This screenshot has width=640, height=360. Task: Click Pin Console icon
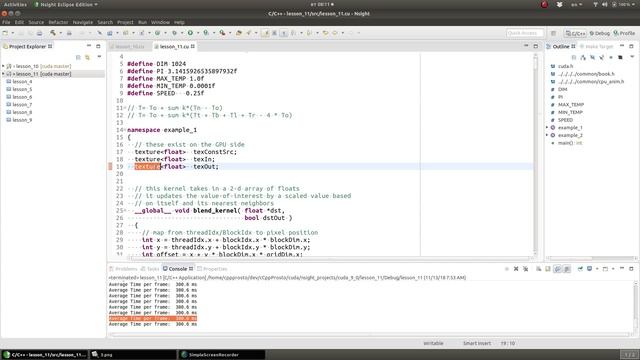click(580, 269)
